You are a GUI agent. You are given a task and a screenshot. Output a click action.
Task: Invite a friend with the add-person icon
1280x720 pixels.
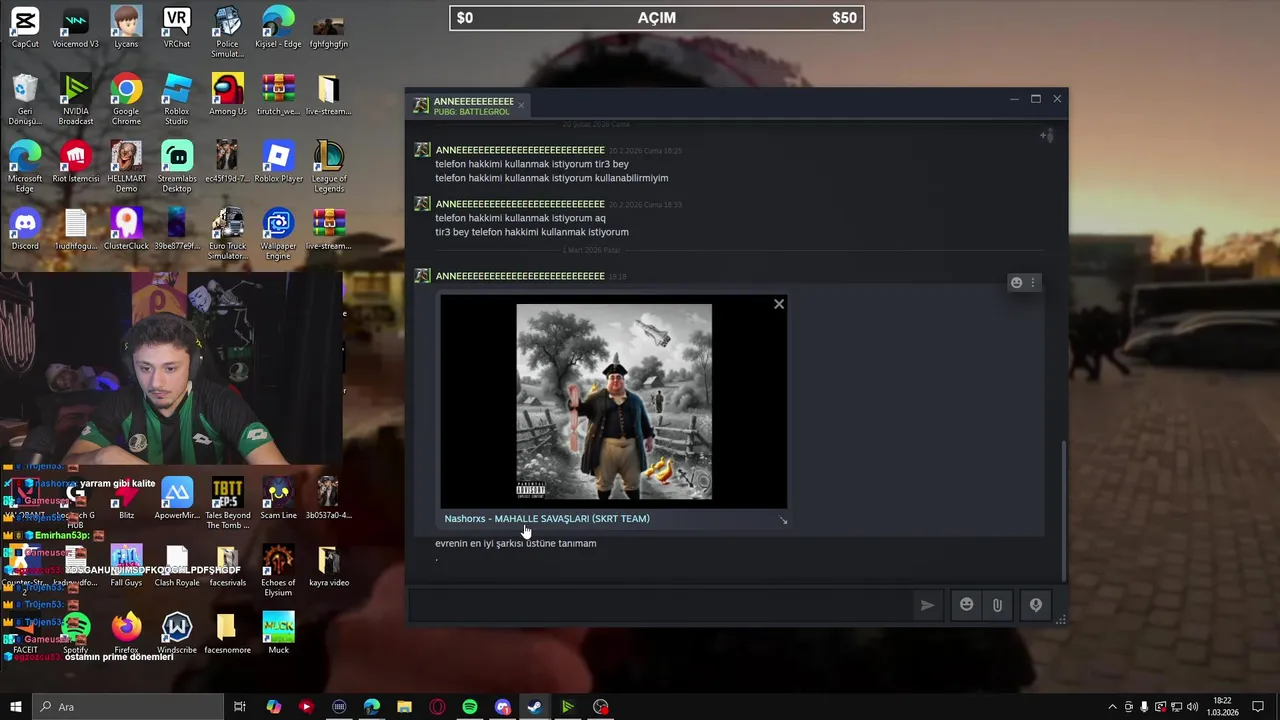point(1046,135)
